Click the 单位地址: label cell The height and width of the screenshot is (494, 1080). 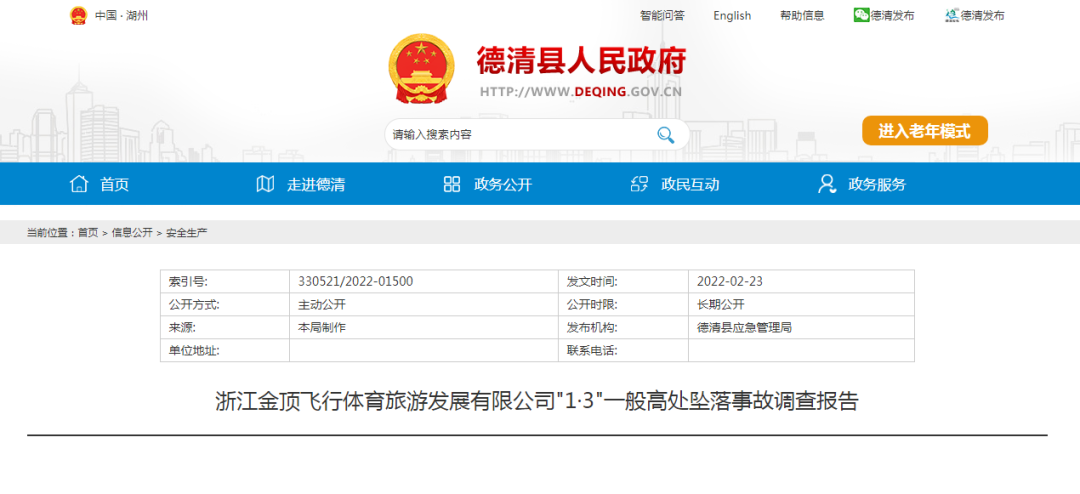[225, 350]
